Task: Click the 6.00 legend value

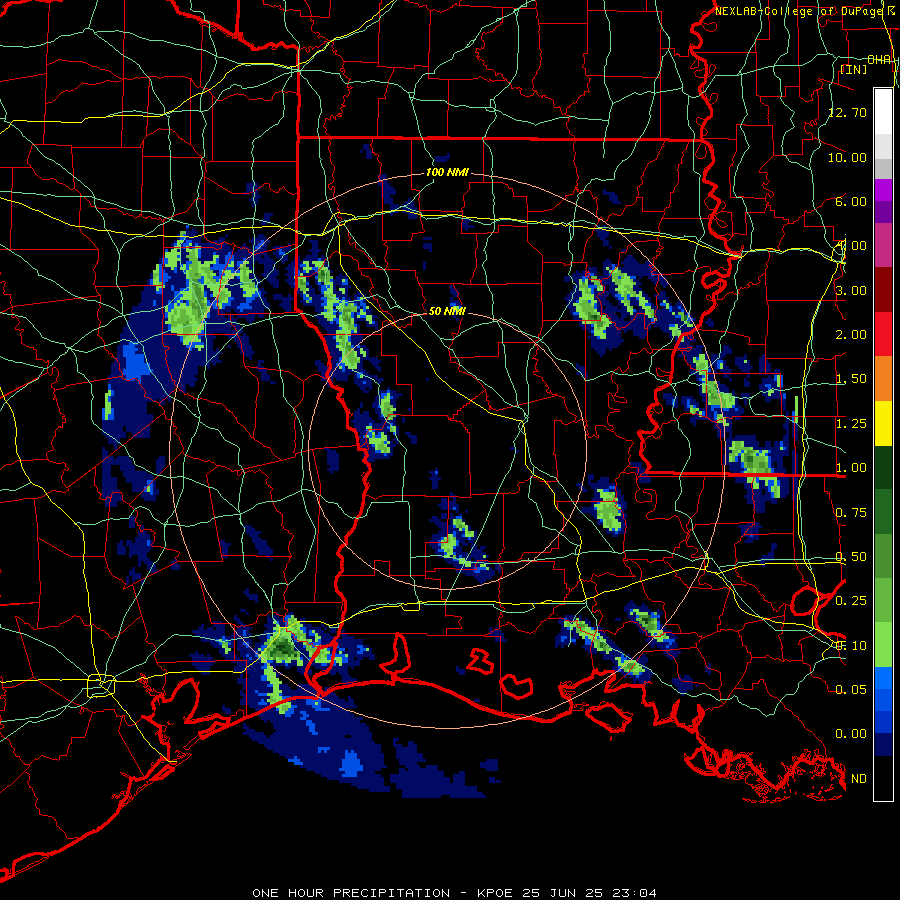Action: tap(851, 201)
